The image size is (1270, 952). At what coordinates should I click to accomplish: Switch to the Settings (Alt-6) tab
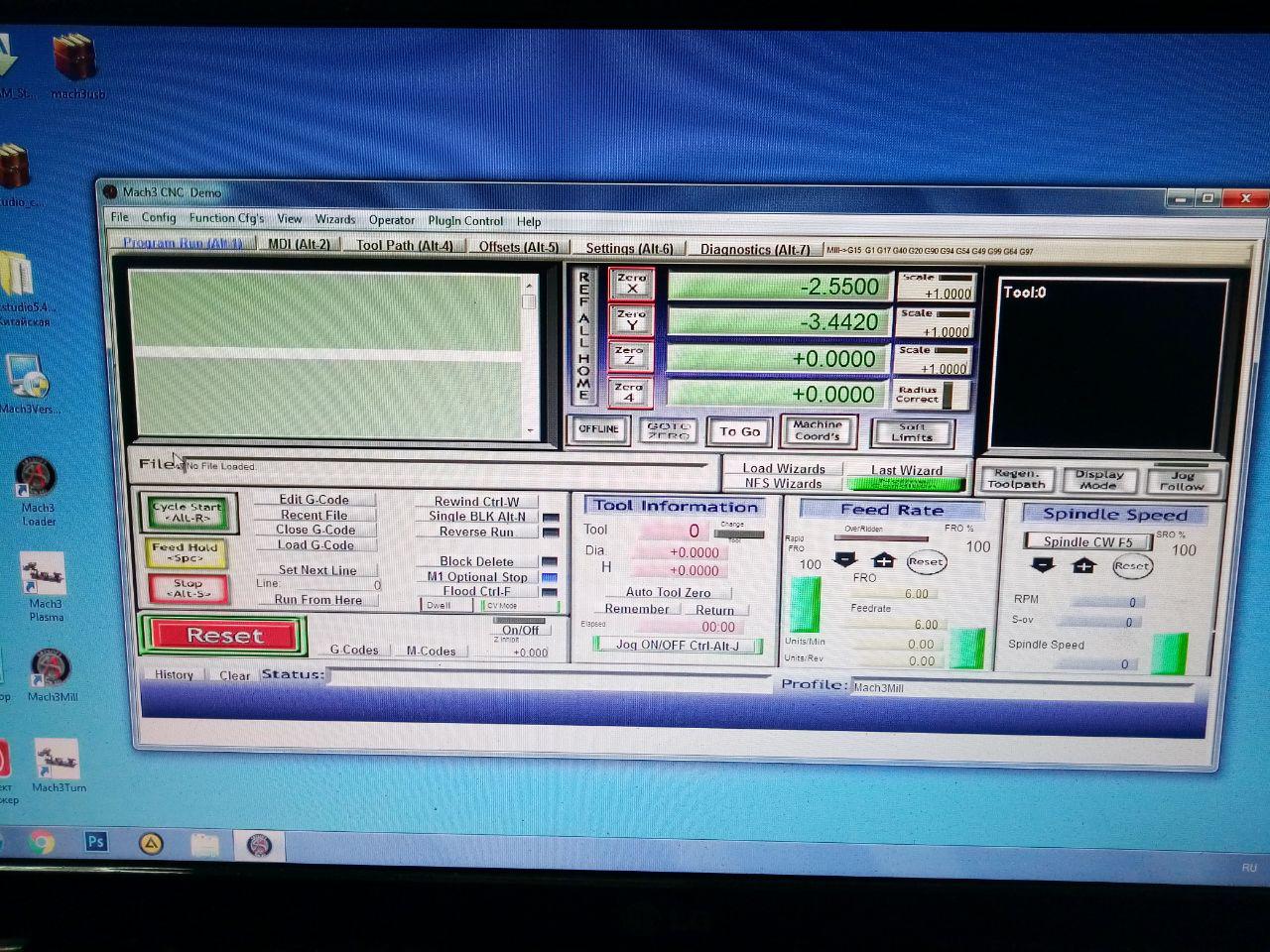pyautogui.click(x=629, y=248)
